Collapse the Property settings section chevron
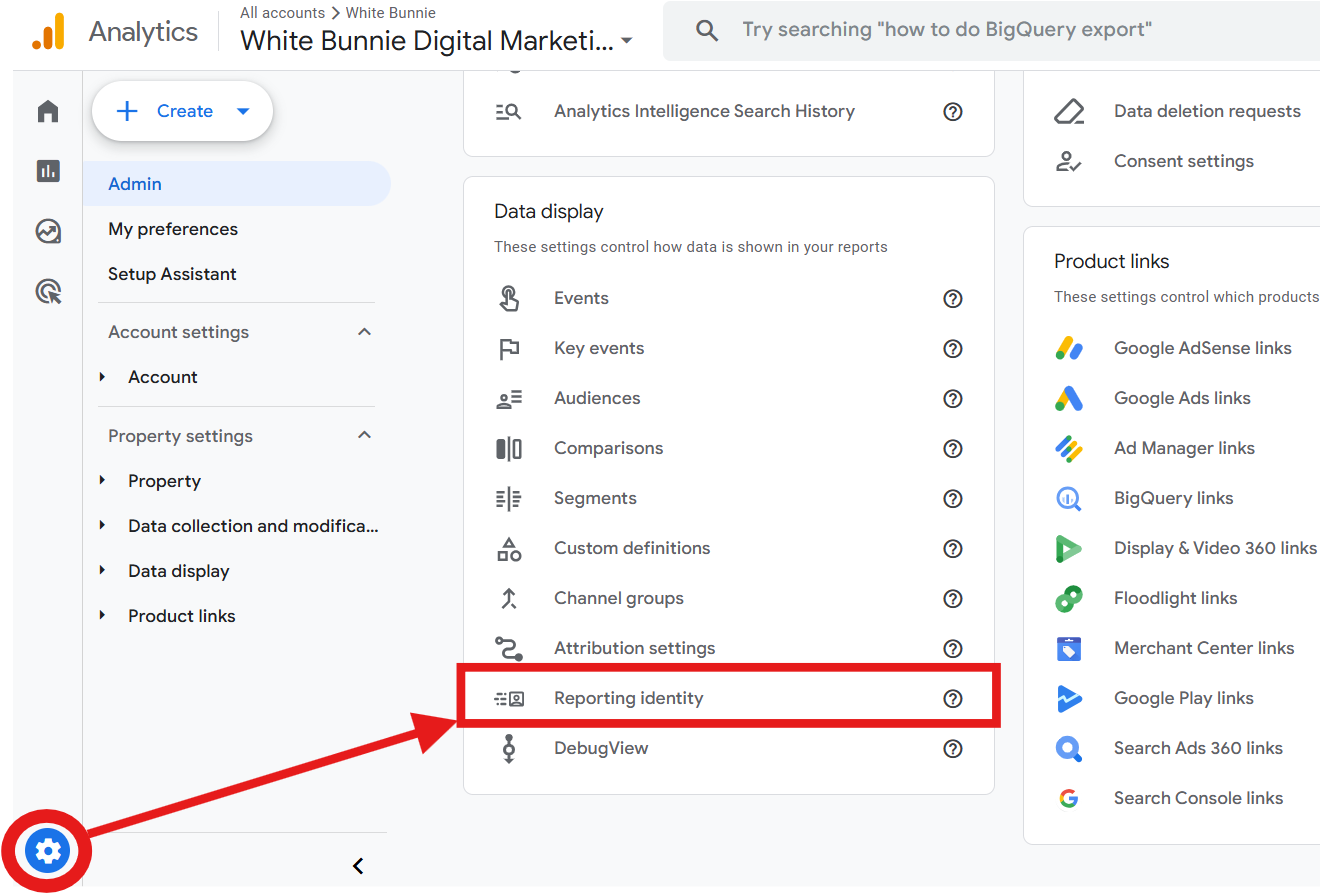 click(364, 436)
